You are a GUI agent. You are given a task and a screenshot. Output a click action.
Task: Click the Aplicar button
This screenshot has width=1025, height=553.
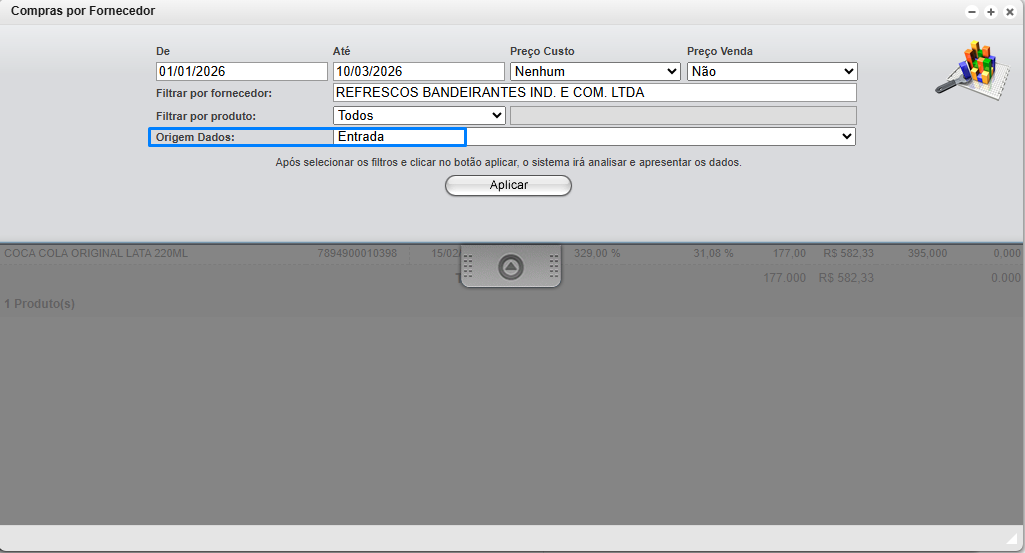[508, 185]
